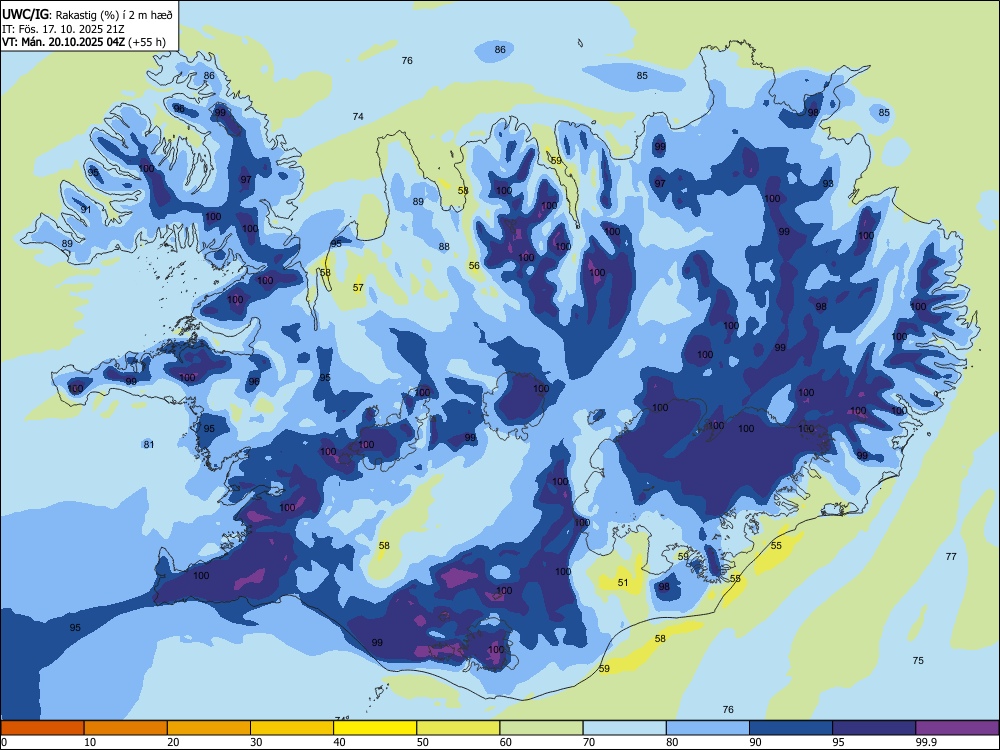Click the "70" legend scale label
This screenshot has width=1000, height=750.
tap(589, 742)
